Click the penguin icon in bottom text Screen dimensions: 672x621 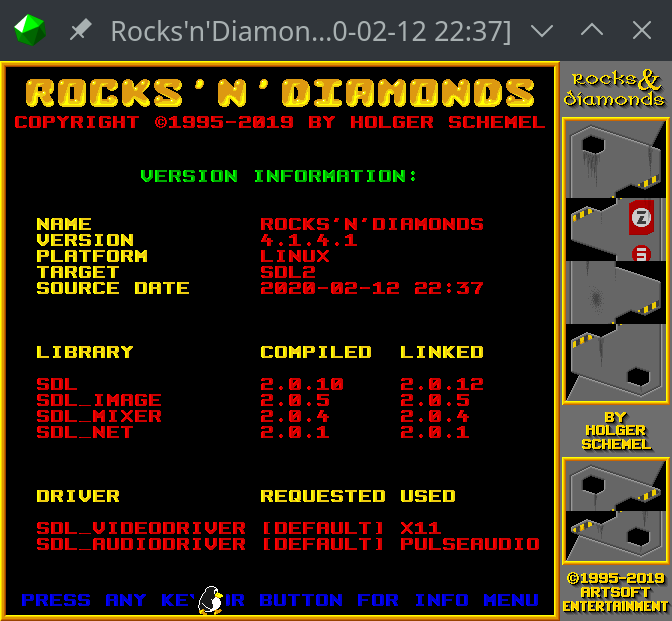point(210,599)
